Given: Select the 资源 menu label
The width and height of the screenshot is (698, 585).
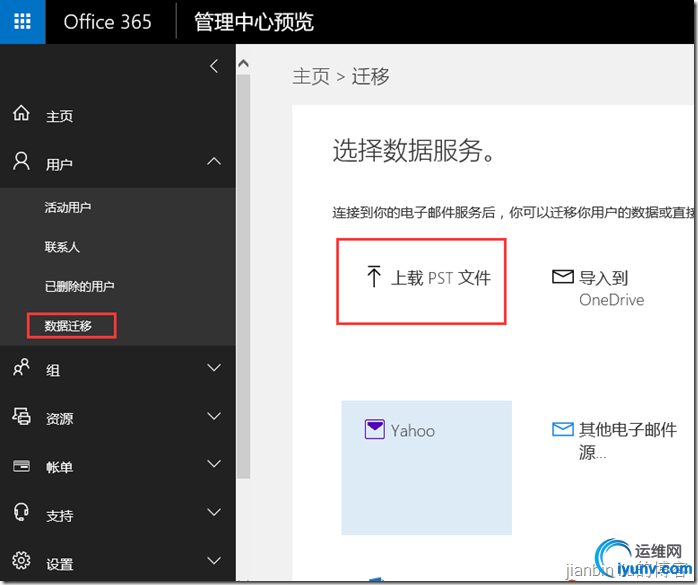Looking at the screenshot, I should click(x=59, y=418).
